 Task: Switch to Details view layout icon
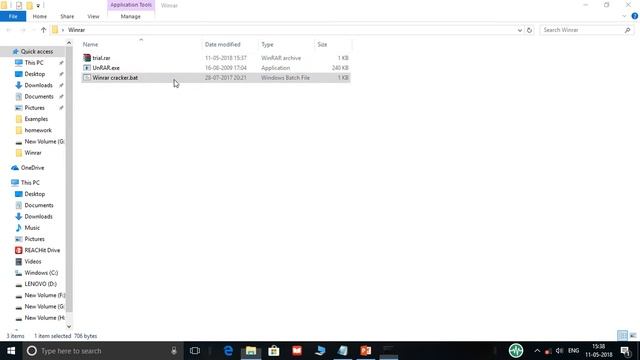[x=622, y=336]
